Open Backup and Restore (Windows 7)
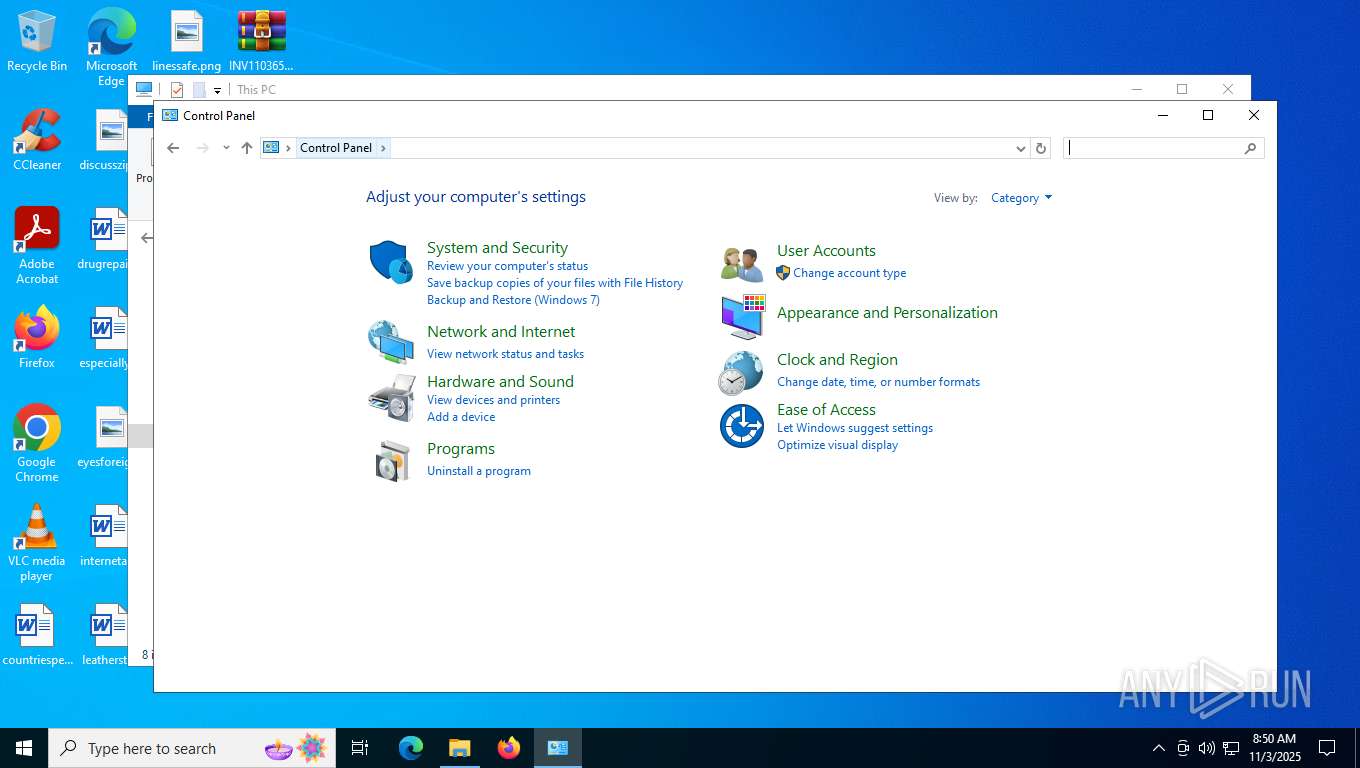1360x768 pixels. tap(513, 300)
